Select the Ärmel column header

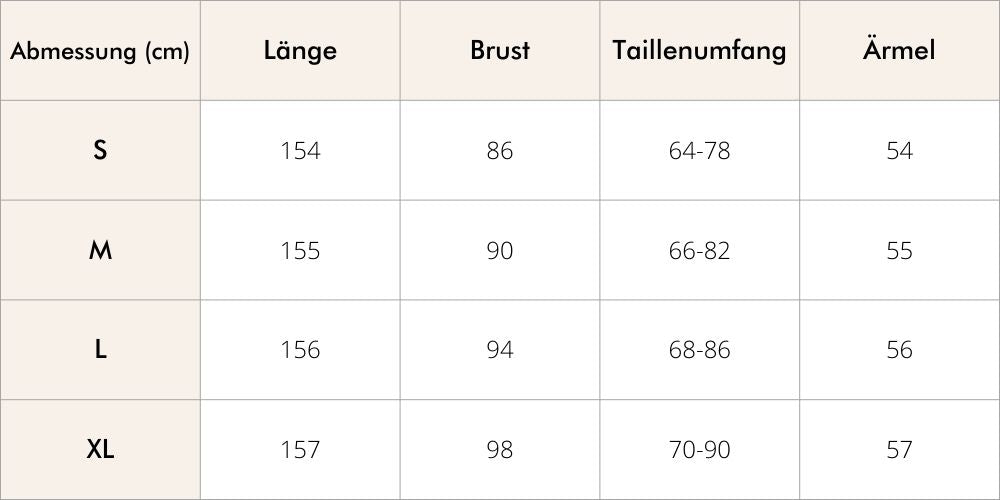pos(899,48)
